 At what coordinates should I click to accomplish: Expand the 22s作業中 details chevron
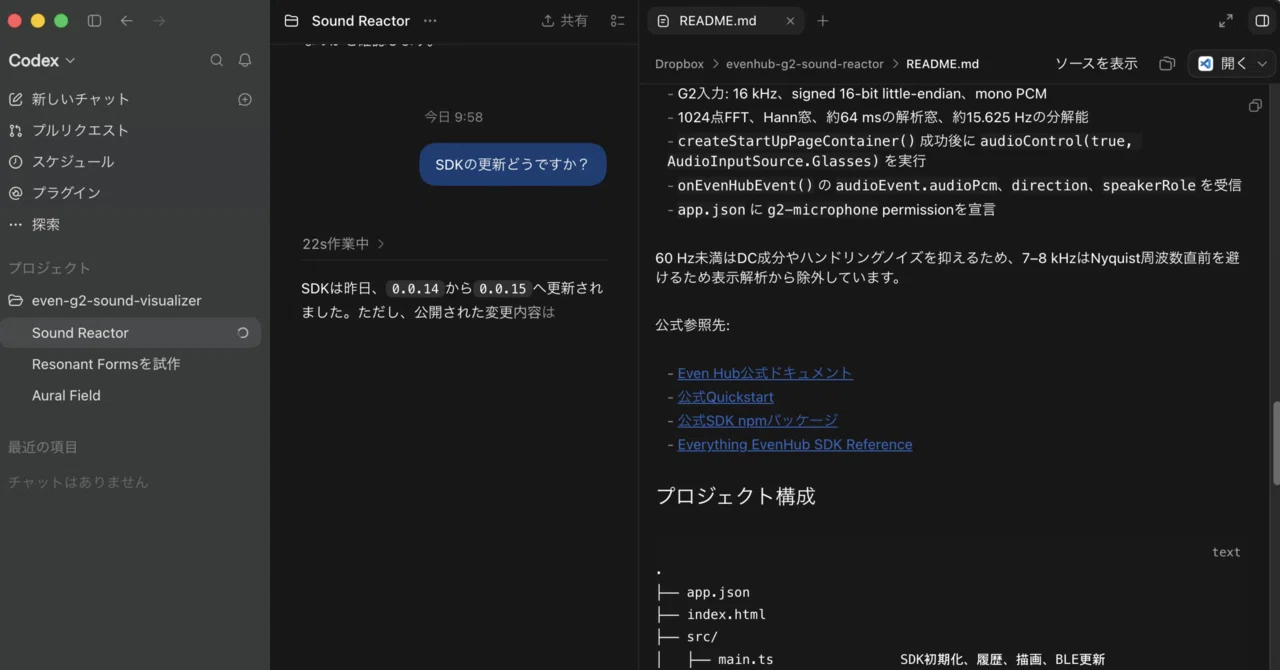(381, 244)
